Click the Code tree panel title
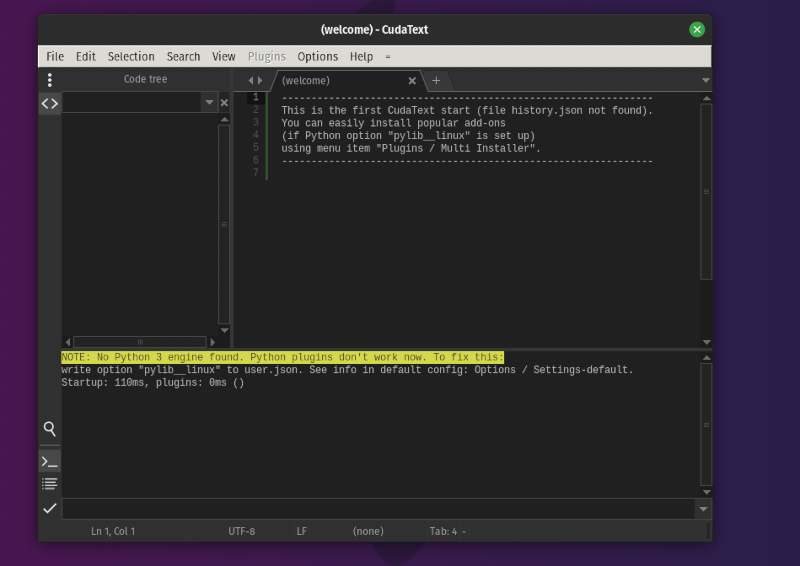800x566 pixels. 145,79
